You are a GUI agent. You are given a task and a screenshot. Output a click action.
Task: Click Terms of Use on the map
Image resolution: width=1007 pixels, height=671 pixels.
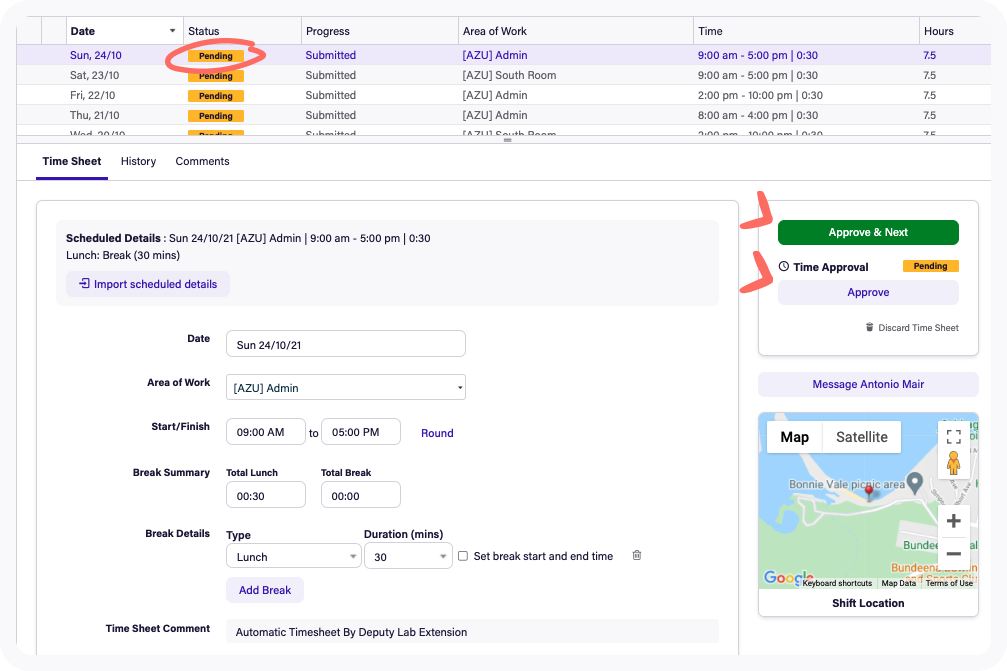(949, 583)
